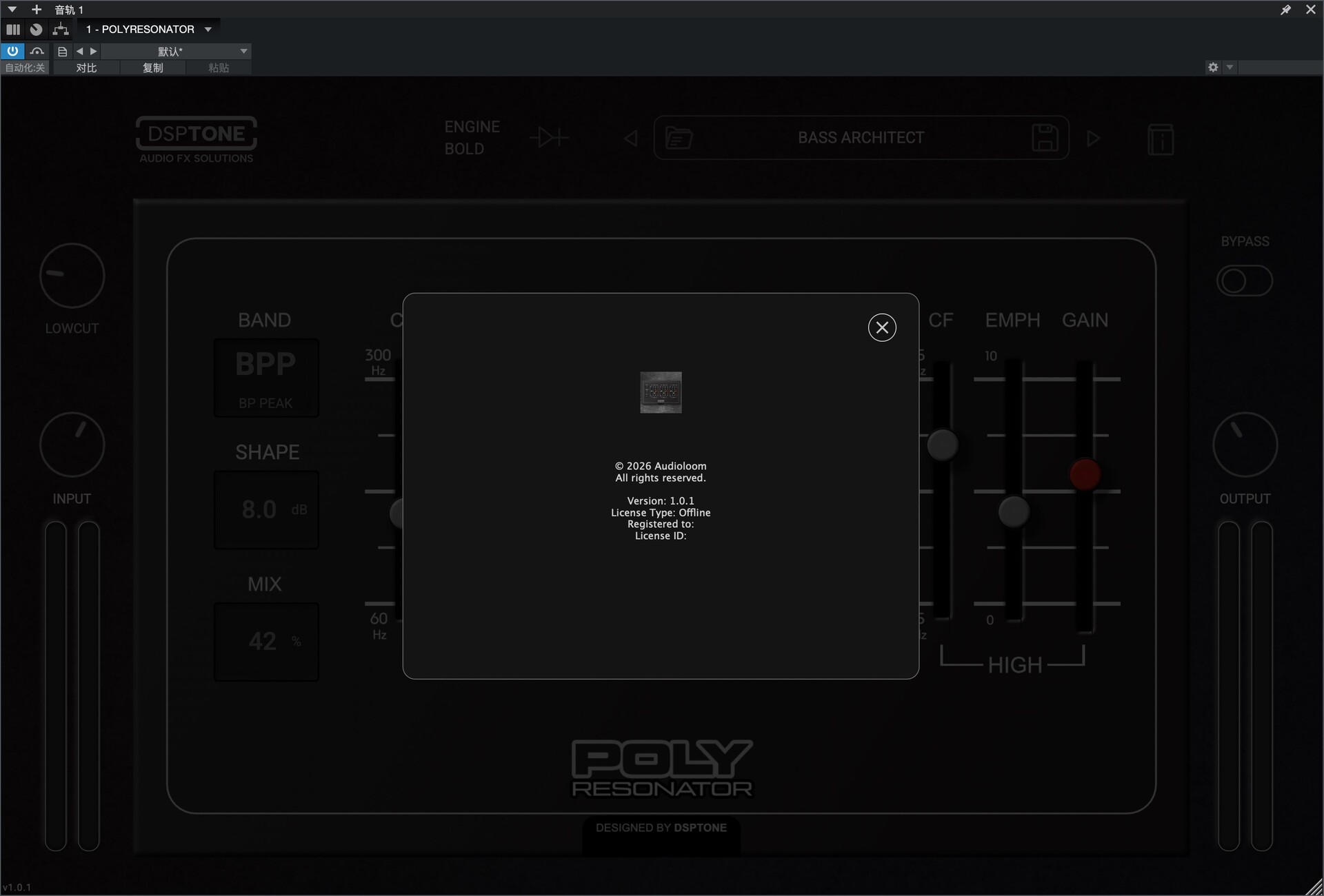Open the routing tree icon
This screenshot has width=1324, height=896.
(x=61, y=29)
